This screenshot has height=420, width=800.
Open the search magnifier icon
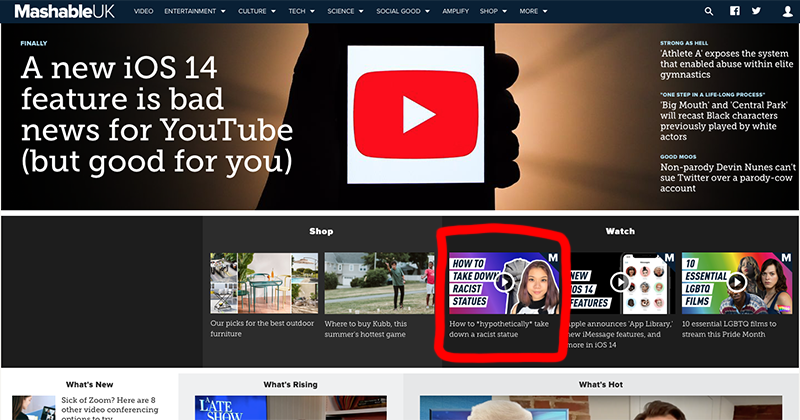point(709,11)
